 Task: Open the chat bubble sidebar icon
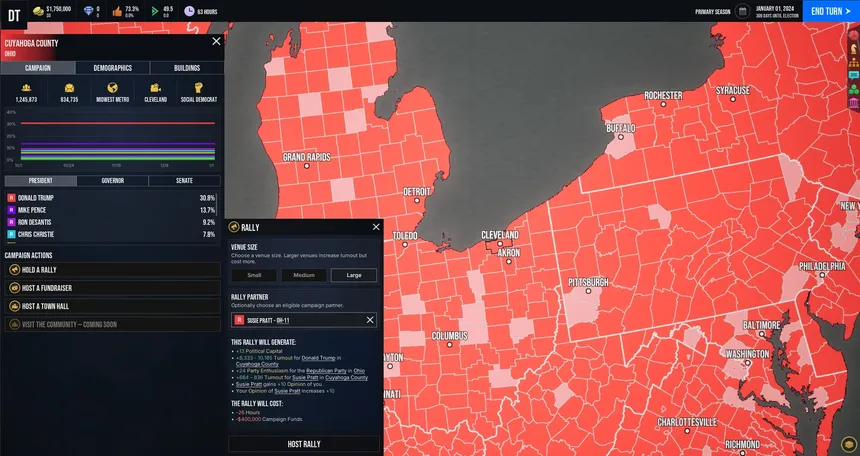[x=853, y=76]
